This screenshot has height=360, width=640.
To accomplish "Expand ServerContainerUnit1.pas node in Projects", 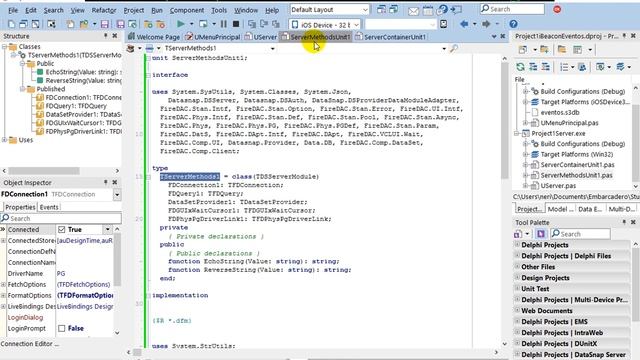I will click(x=526, y=165).
